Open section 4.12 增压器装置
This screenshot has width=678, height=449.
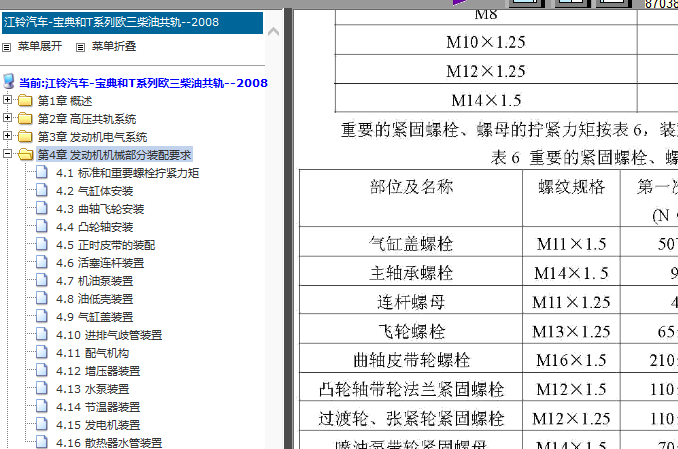tap(98, 371)
